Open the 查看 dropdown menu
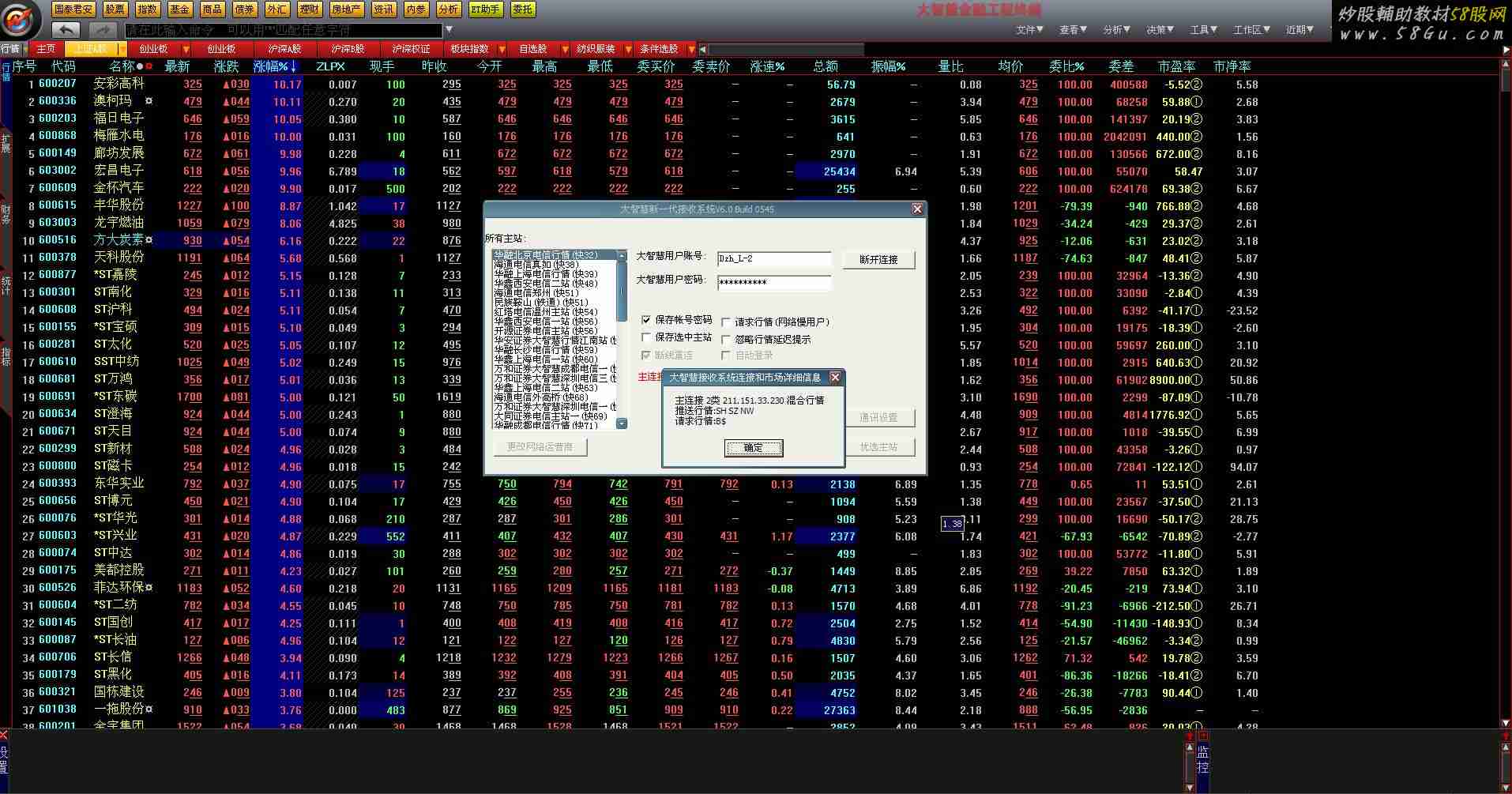This screenshot has height=794, width=1512. coord(1073,29)
